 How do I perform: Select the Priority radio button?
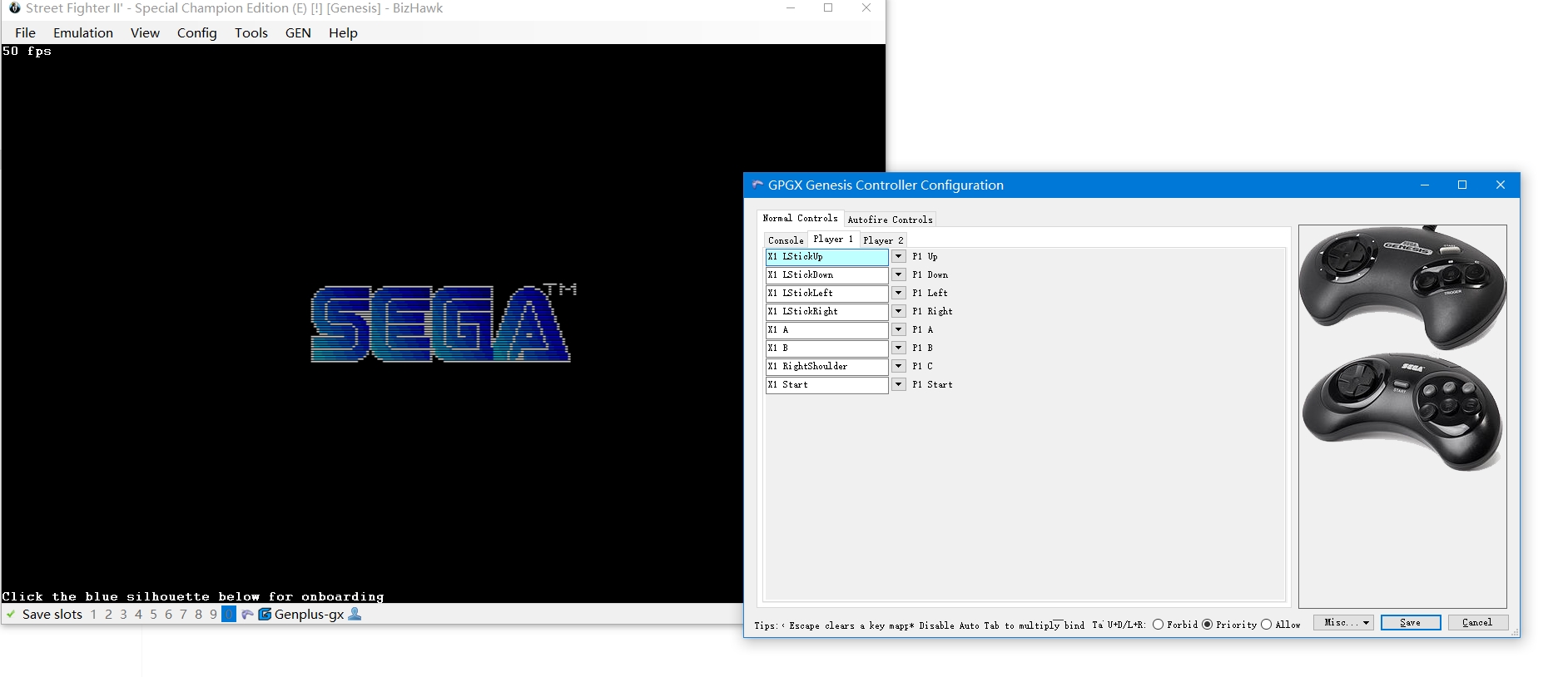[1208, 625]
